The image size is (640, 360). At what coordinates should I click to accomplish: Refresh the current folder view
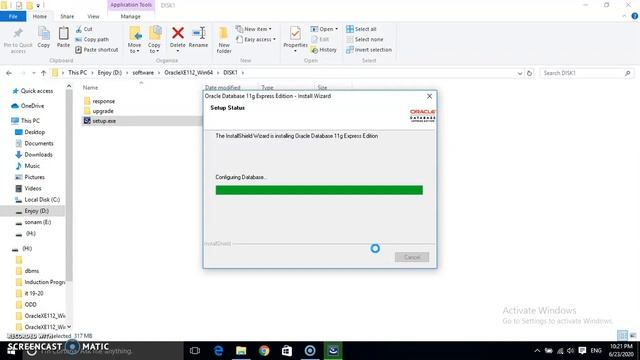(x=529, y=73)
